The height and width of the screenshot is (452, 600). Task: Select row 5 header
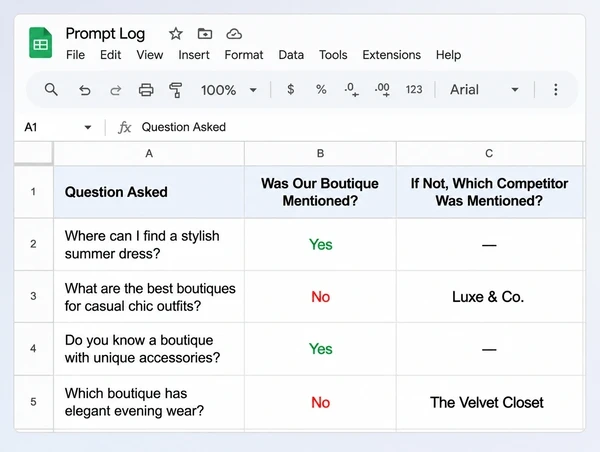point(34,402)
